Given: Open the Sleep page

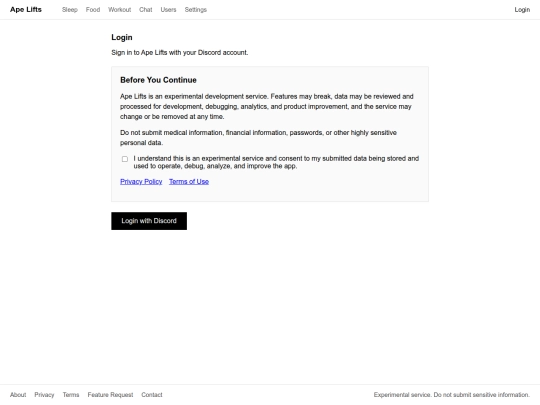Looking at the screenshot, I should pos(70,10).
